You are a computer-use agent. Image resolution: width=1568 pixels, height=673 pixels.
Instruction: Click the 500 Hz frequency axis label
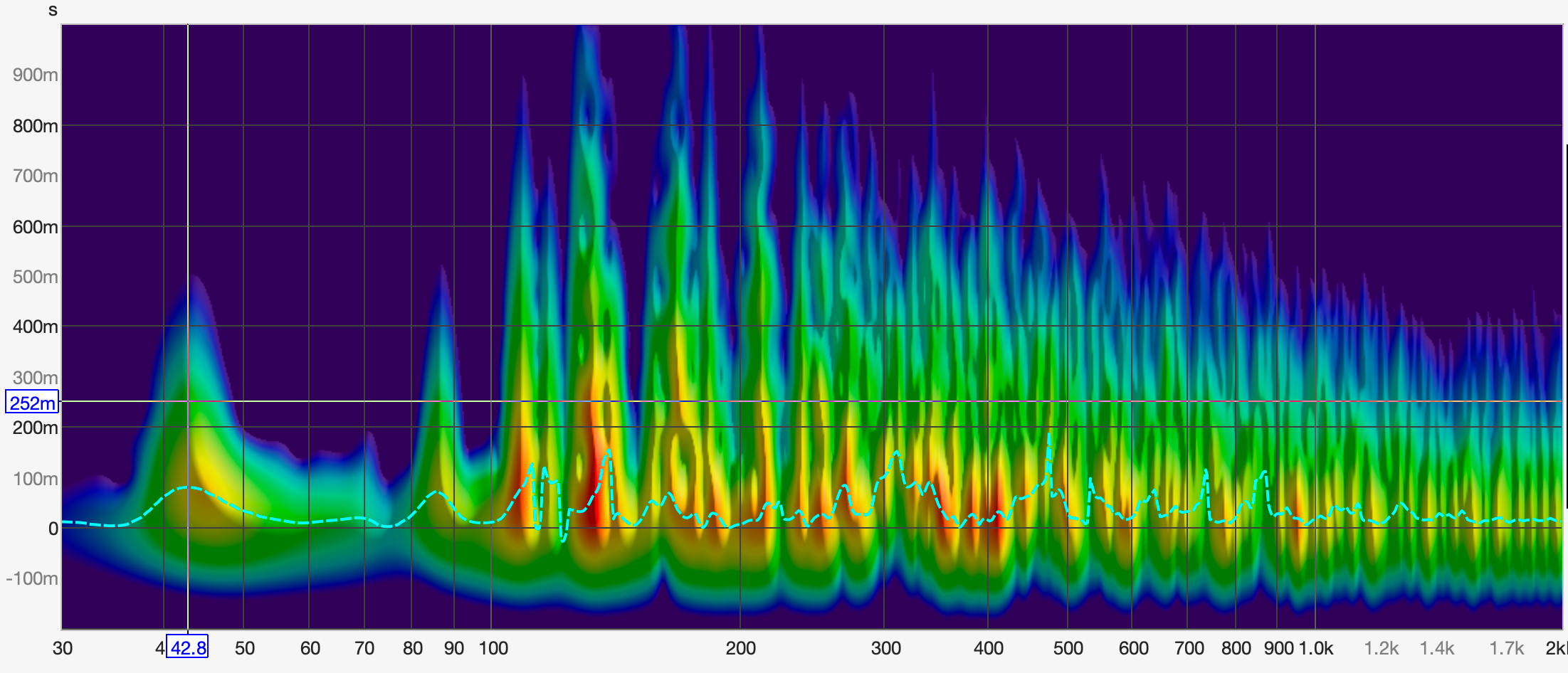pyautogui.click(x=1068, y=648)
